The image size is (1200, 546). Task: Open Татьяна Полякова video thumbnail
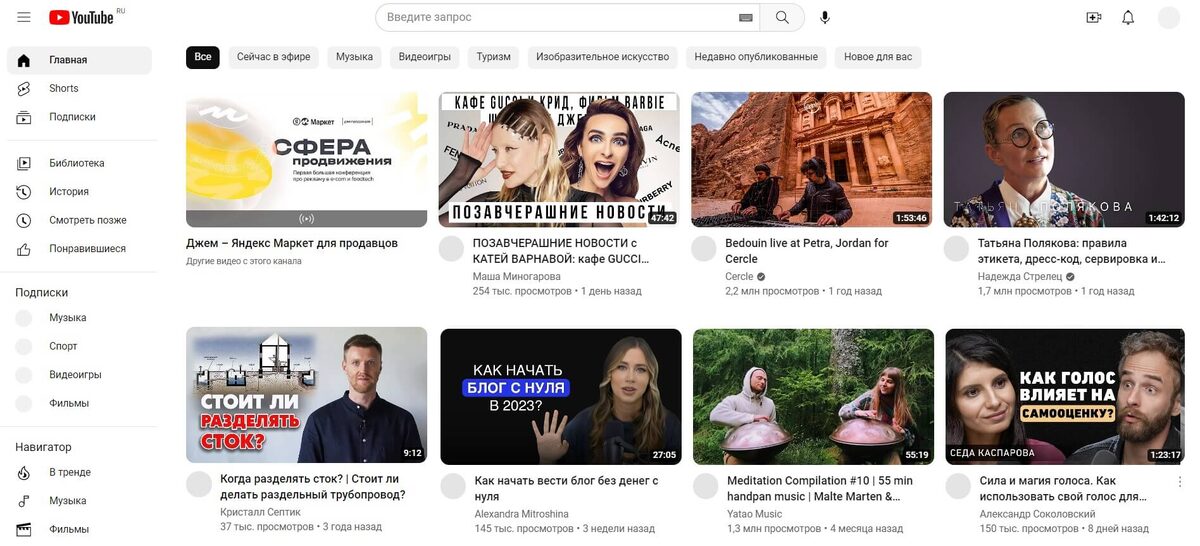click(1064, 160)
